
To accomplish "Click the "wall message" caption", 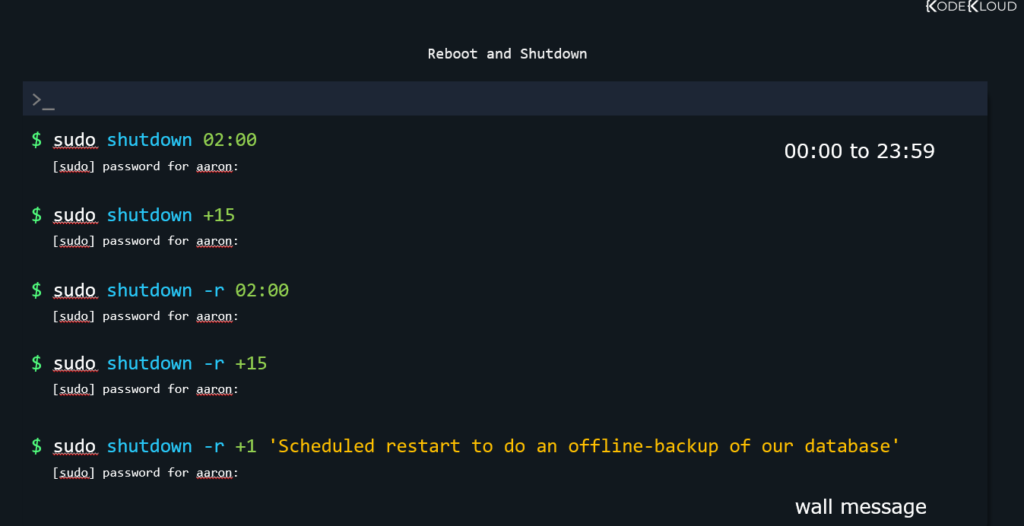I will (860, 507).
